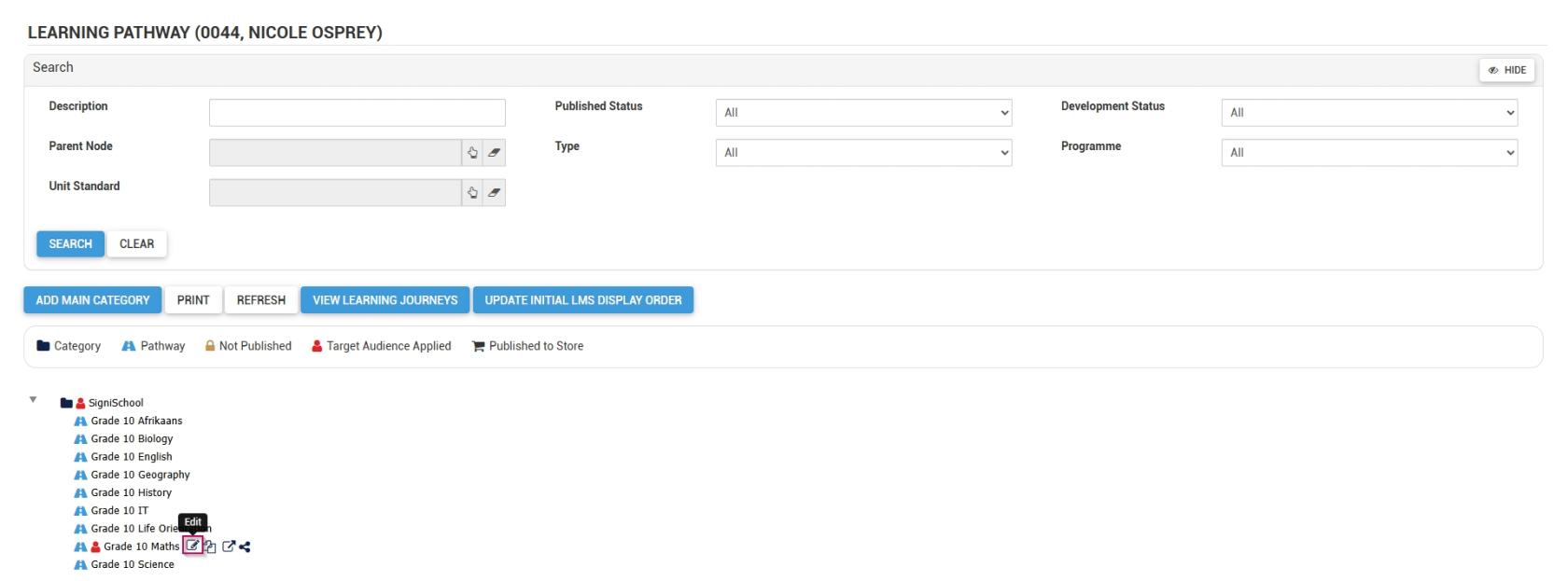The image size is (1568, 581).
Task: Click ADD MAIN CATEGORY
Action: click(92, 300)
